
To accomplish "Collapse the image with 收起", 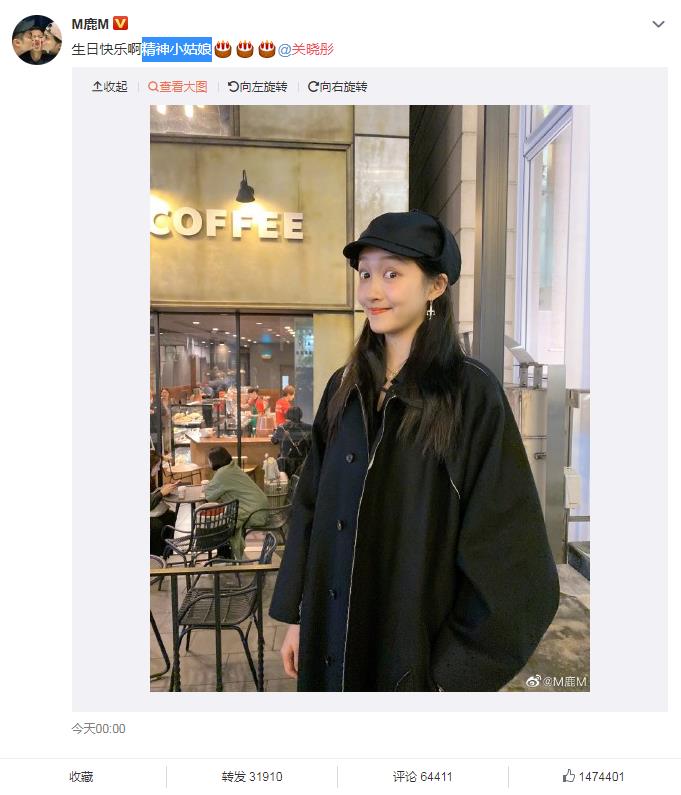I will (x=110, y=87).
